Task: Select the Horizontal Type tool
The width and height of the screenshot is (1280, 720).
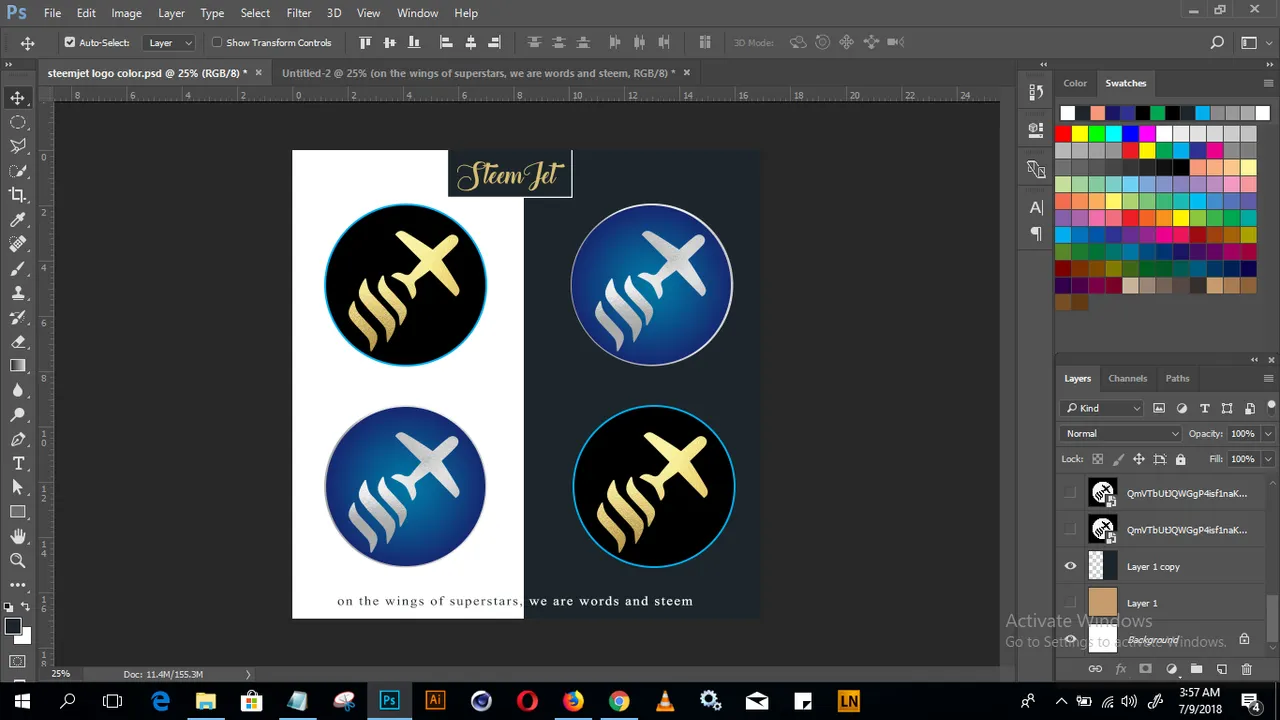Action: 18,464
